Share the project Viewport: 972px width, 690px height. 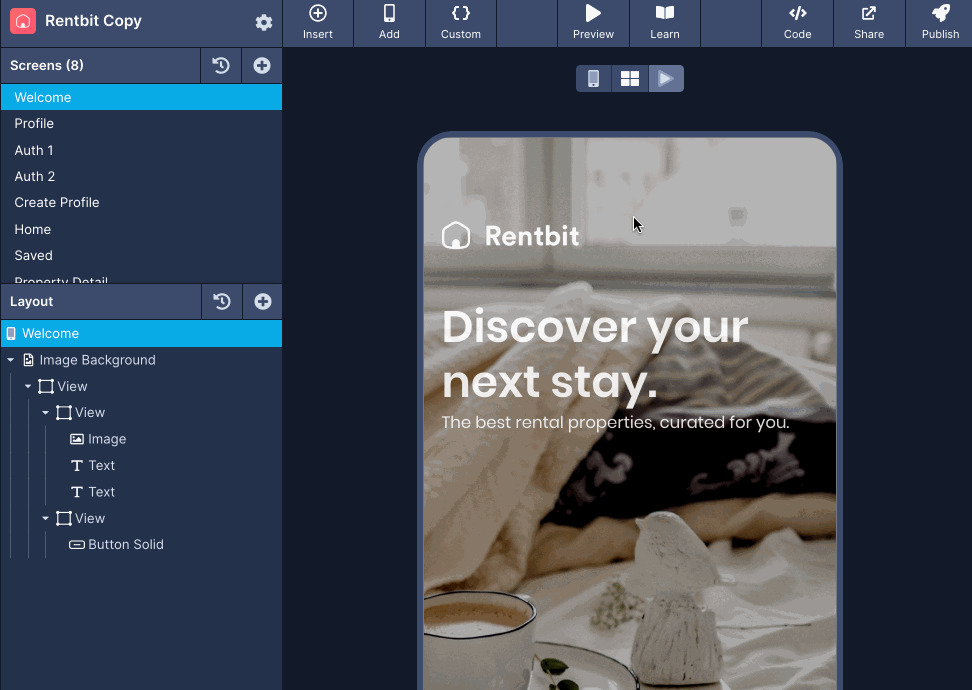869,23
